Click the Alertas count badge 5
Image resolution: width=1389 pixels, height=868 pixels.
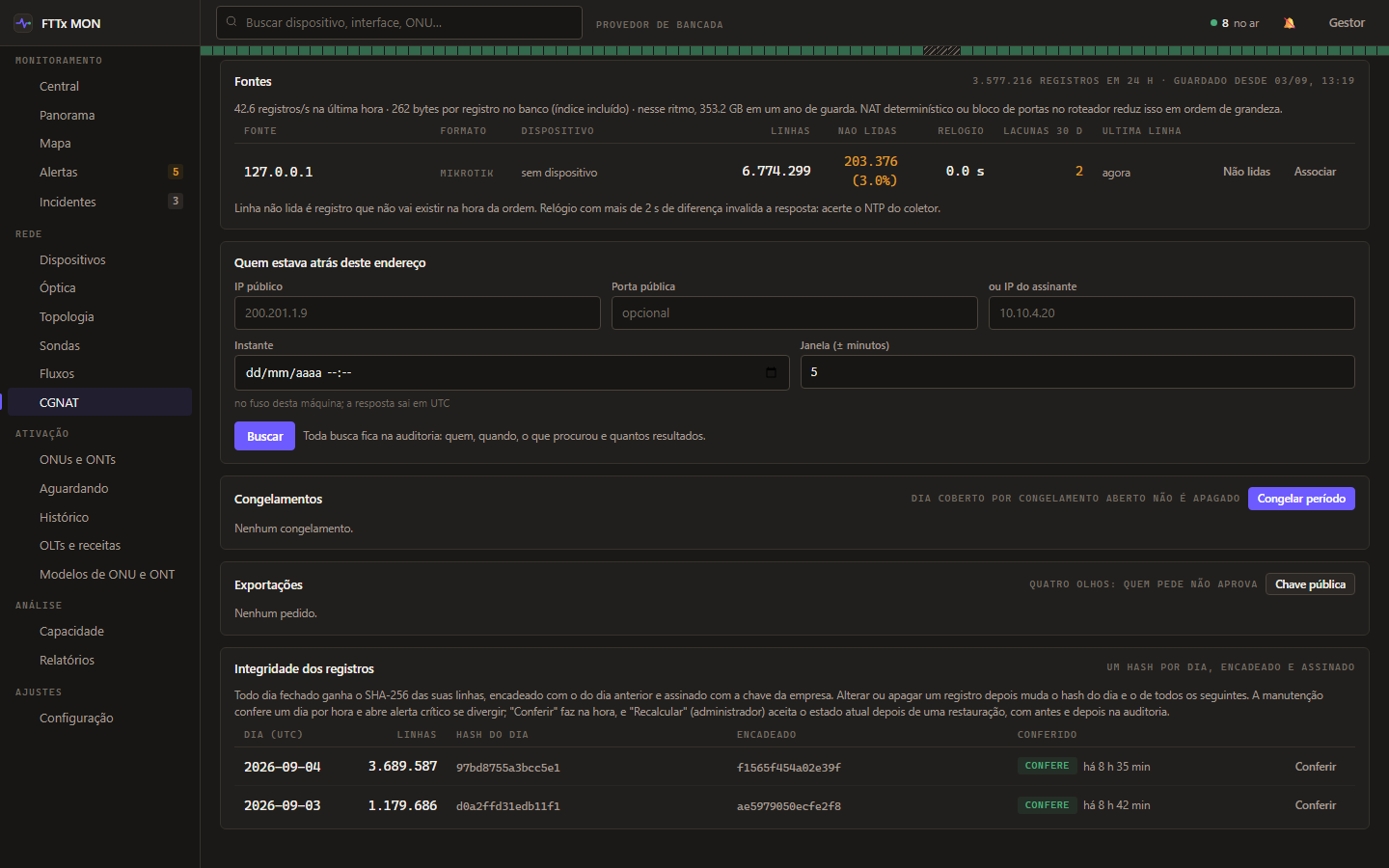point(176,172)
